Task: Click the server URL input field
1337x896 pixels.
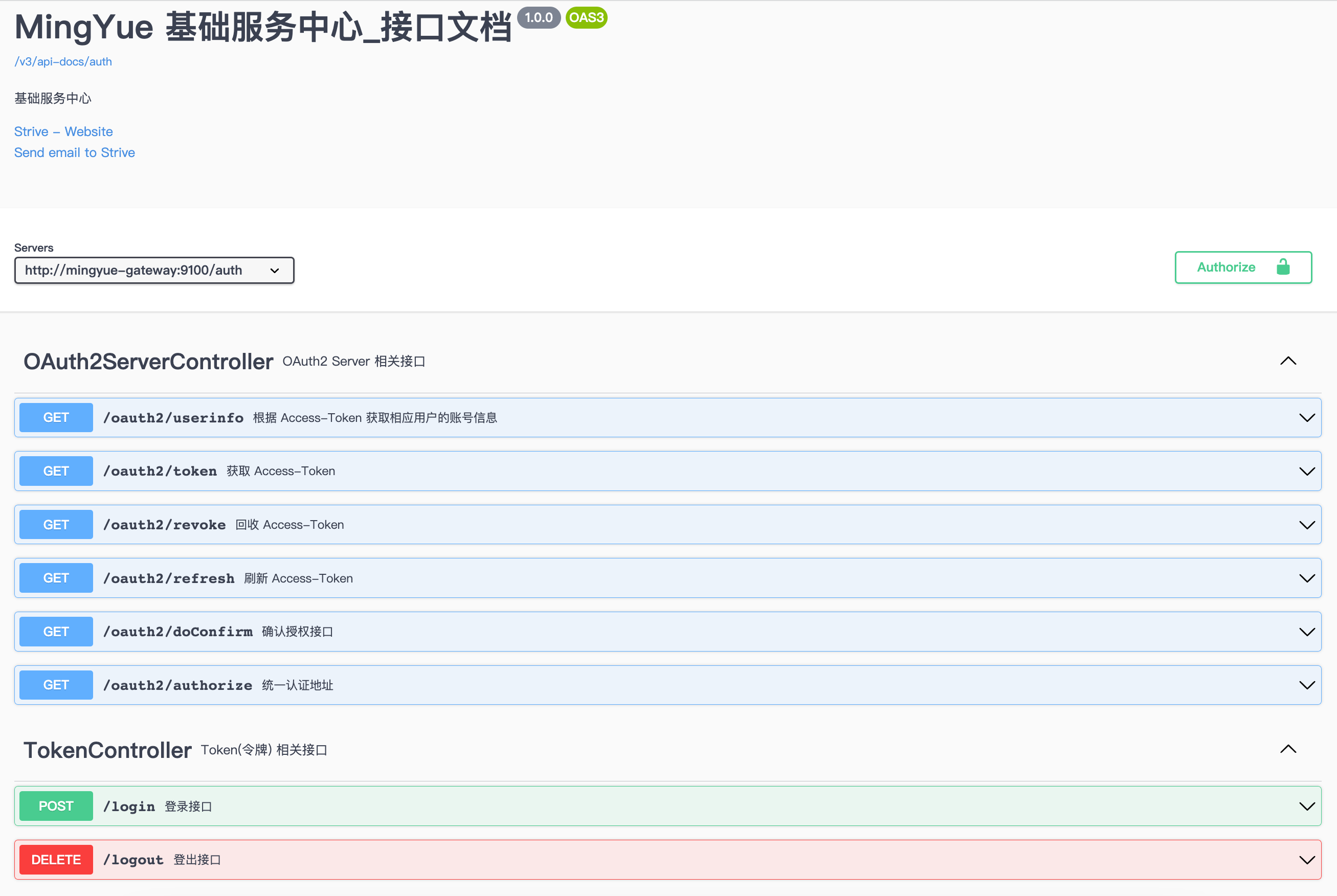Action: click(x=154, y=270)
